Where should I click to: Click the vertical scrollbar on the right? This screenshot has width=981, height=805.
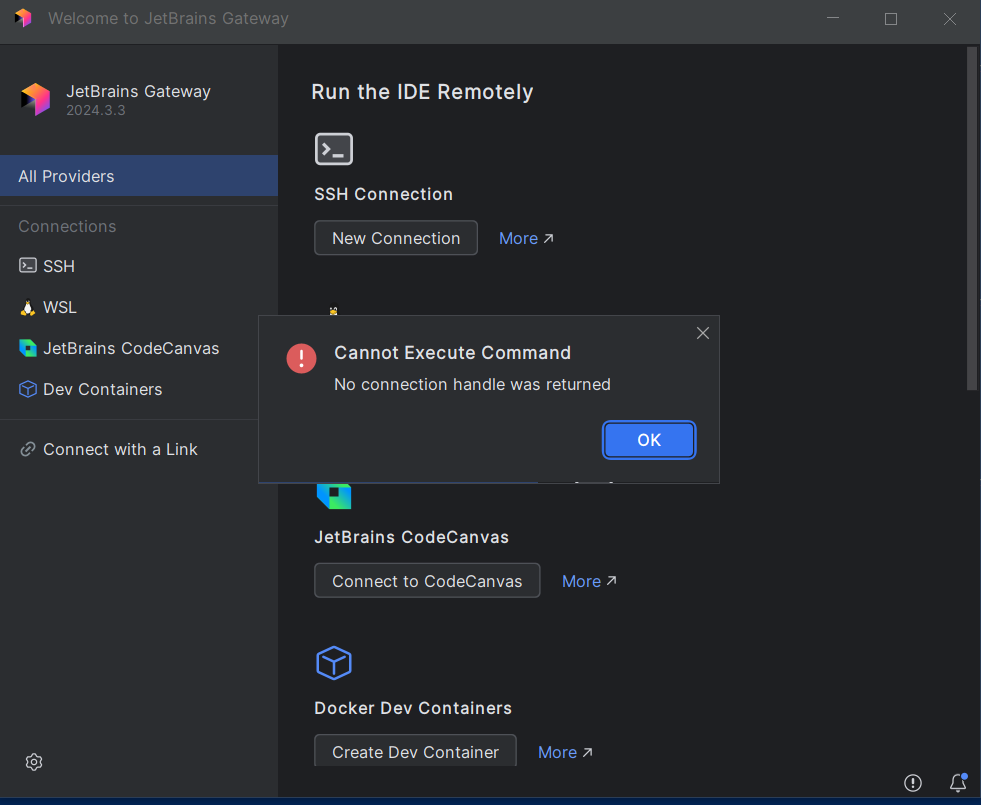click(x=972, y=220)
